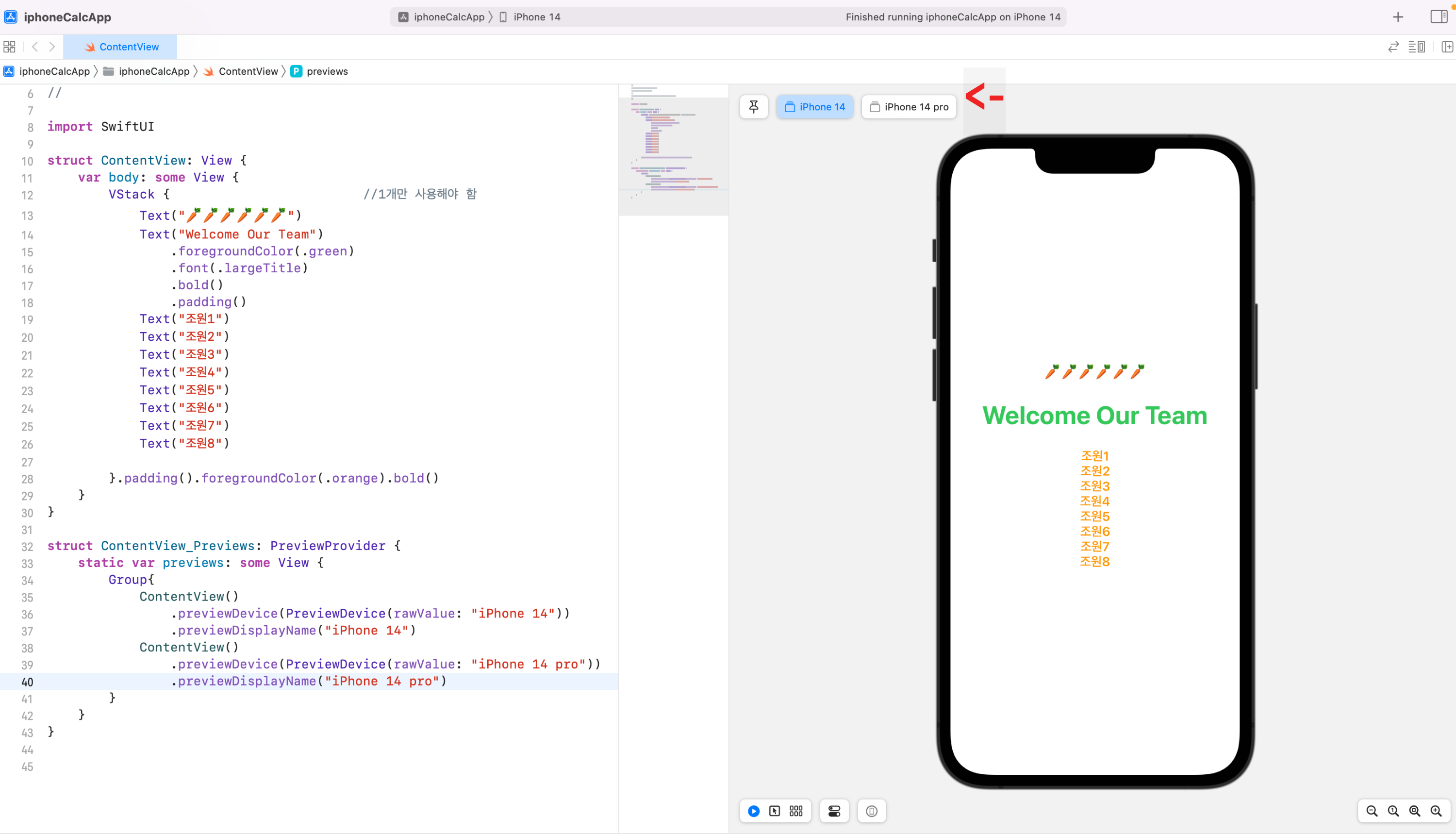The height and width of the screenshot is (834, 1456).
Task: Open the preview Variants grid button
Action: coord(796,811)
